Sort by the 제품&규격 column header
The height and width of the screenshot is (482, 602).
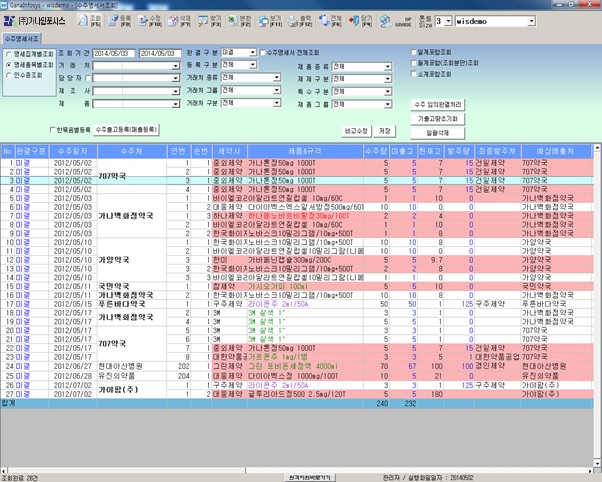[305, 151]
